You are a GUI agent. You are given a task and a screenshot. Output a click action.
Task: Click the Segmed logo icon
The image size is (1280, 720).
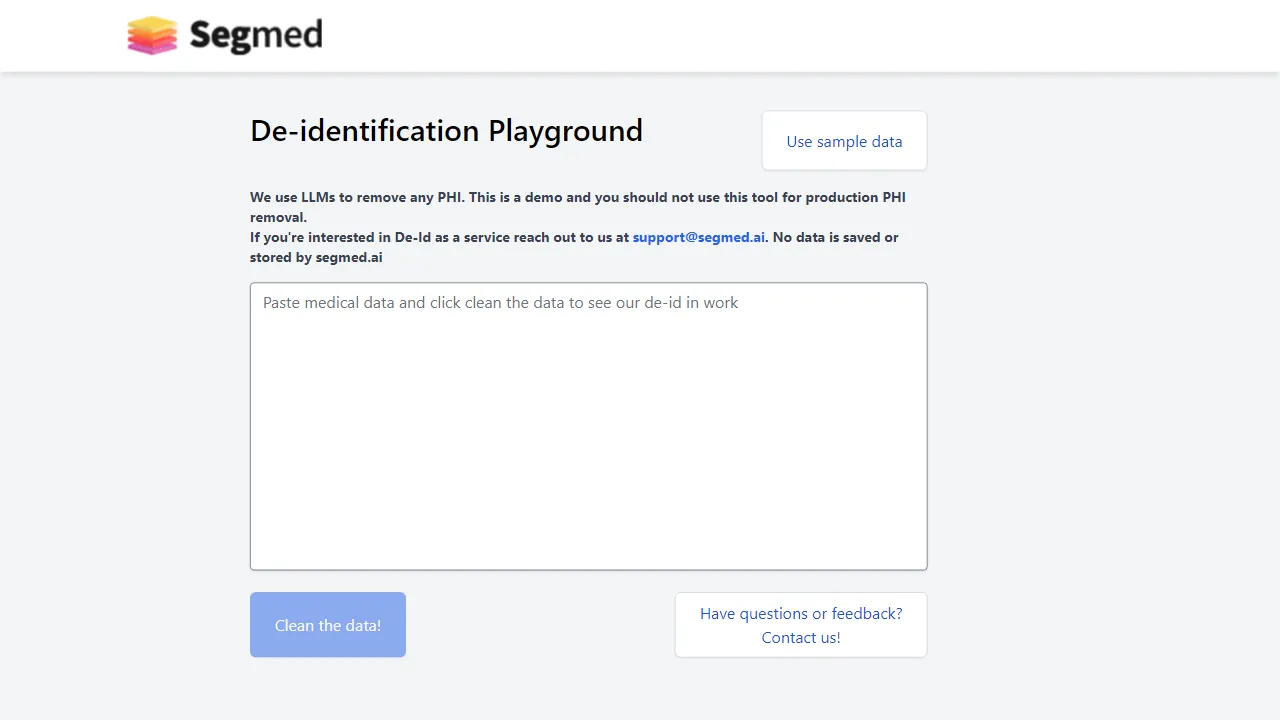(152, 36)
